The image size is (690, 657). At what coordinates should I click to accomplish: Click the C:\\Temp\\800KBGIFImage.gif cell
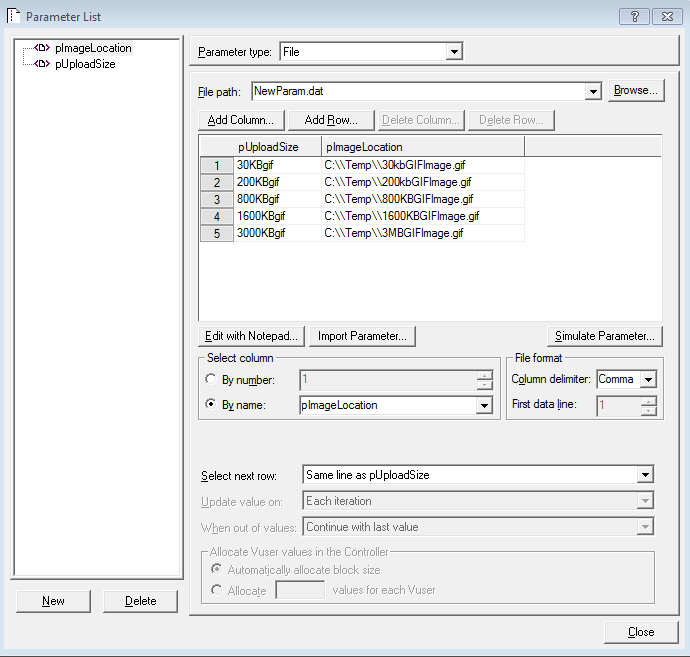(x=423, y=199)
